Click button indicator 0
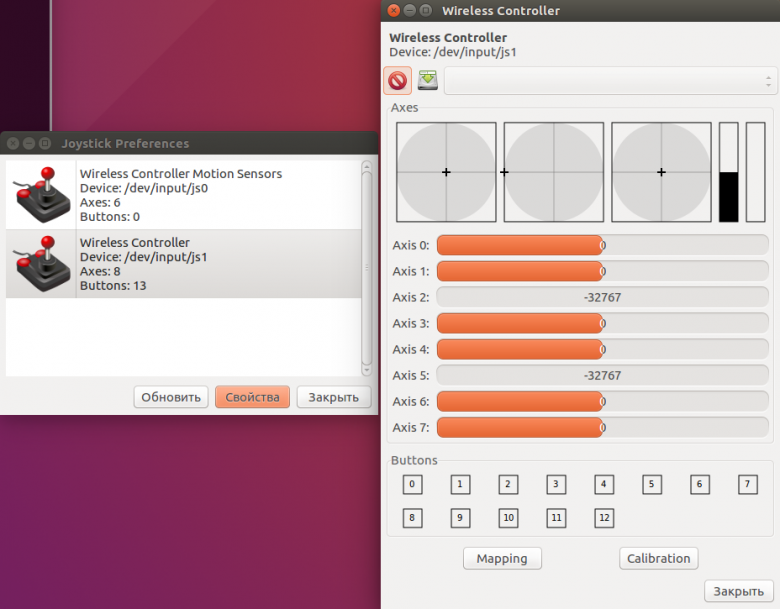Viewport: 780px width, 609px height. [412, 484]
